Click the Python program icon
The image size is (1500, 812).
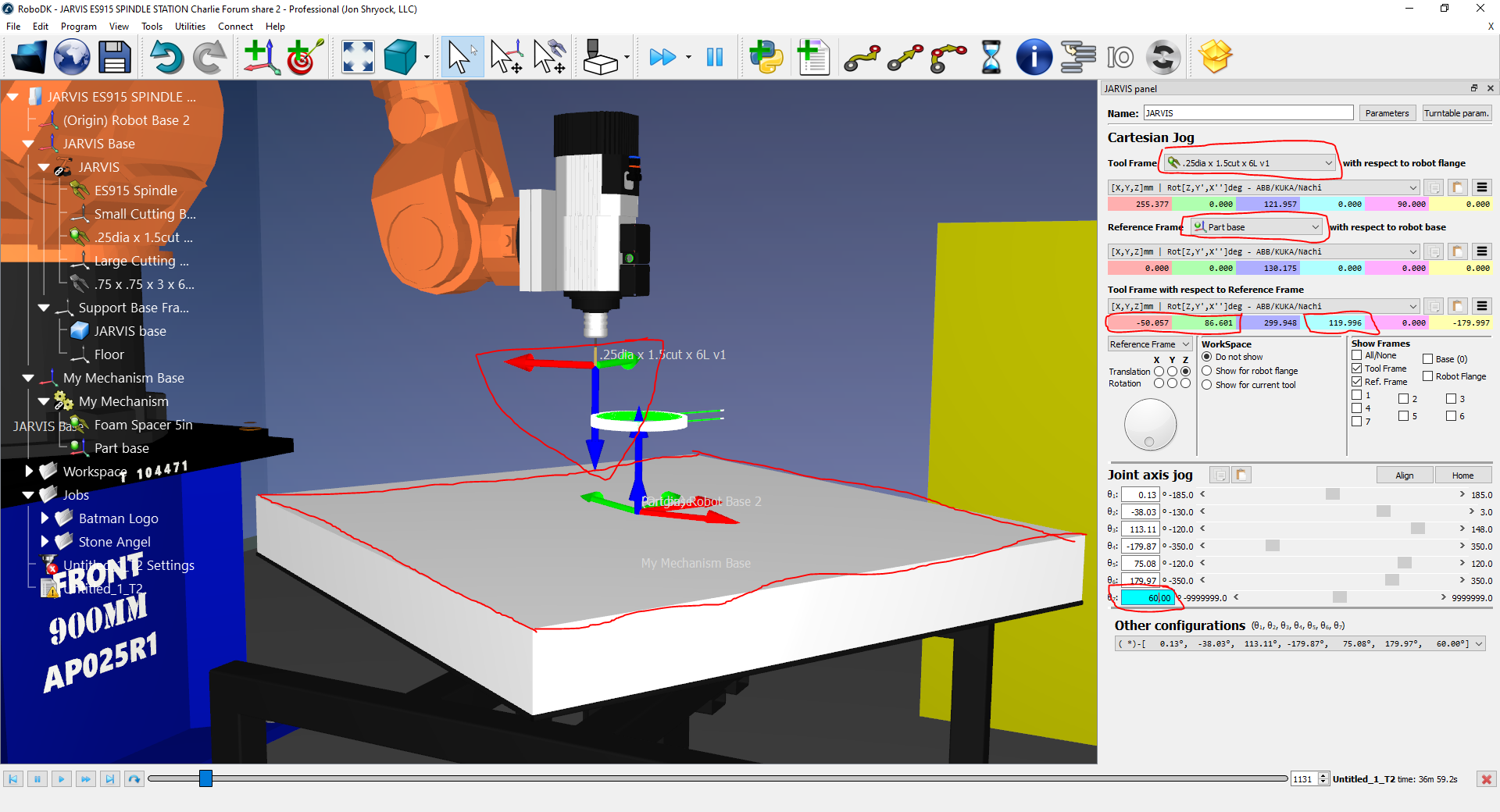[766, 58]
